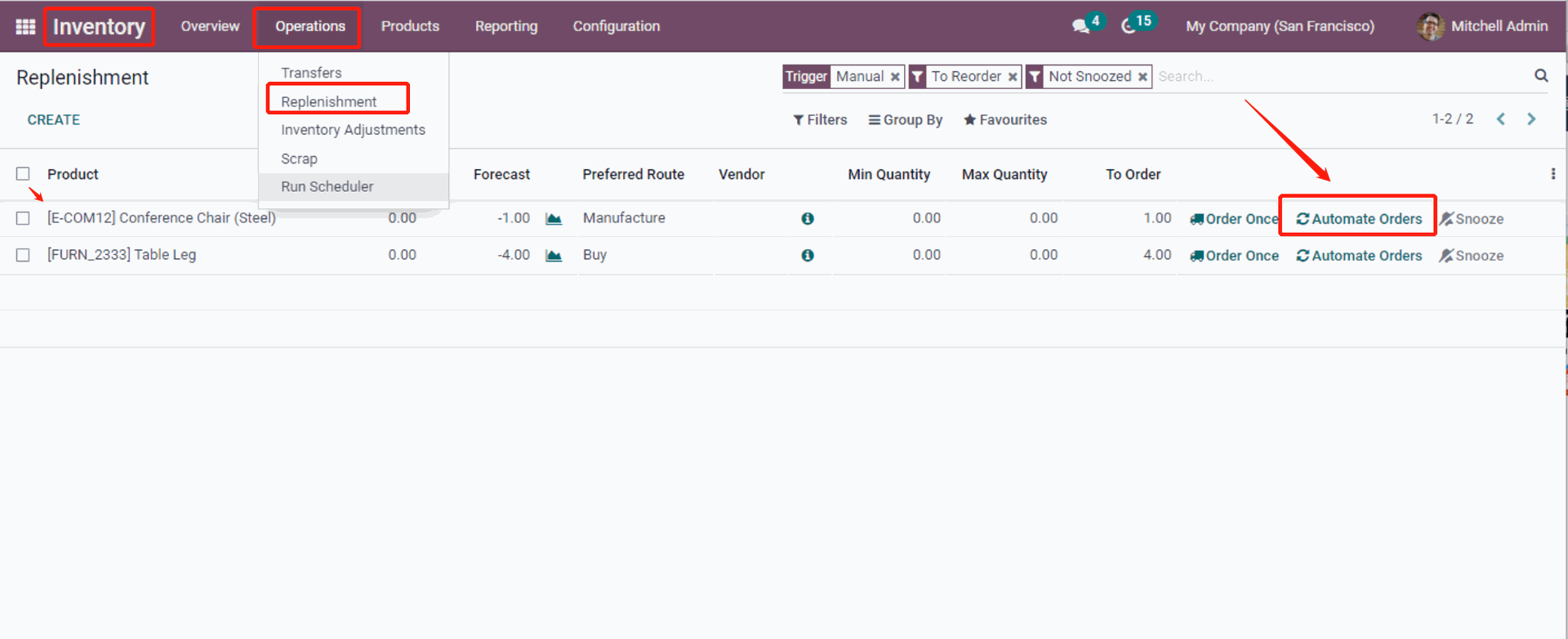The image size is (1568, 639).
Task: Click the CREATE button
Action: pyautogui.click(x=54, y=120)
